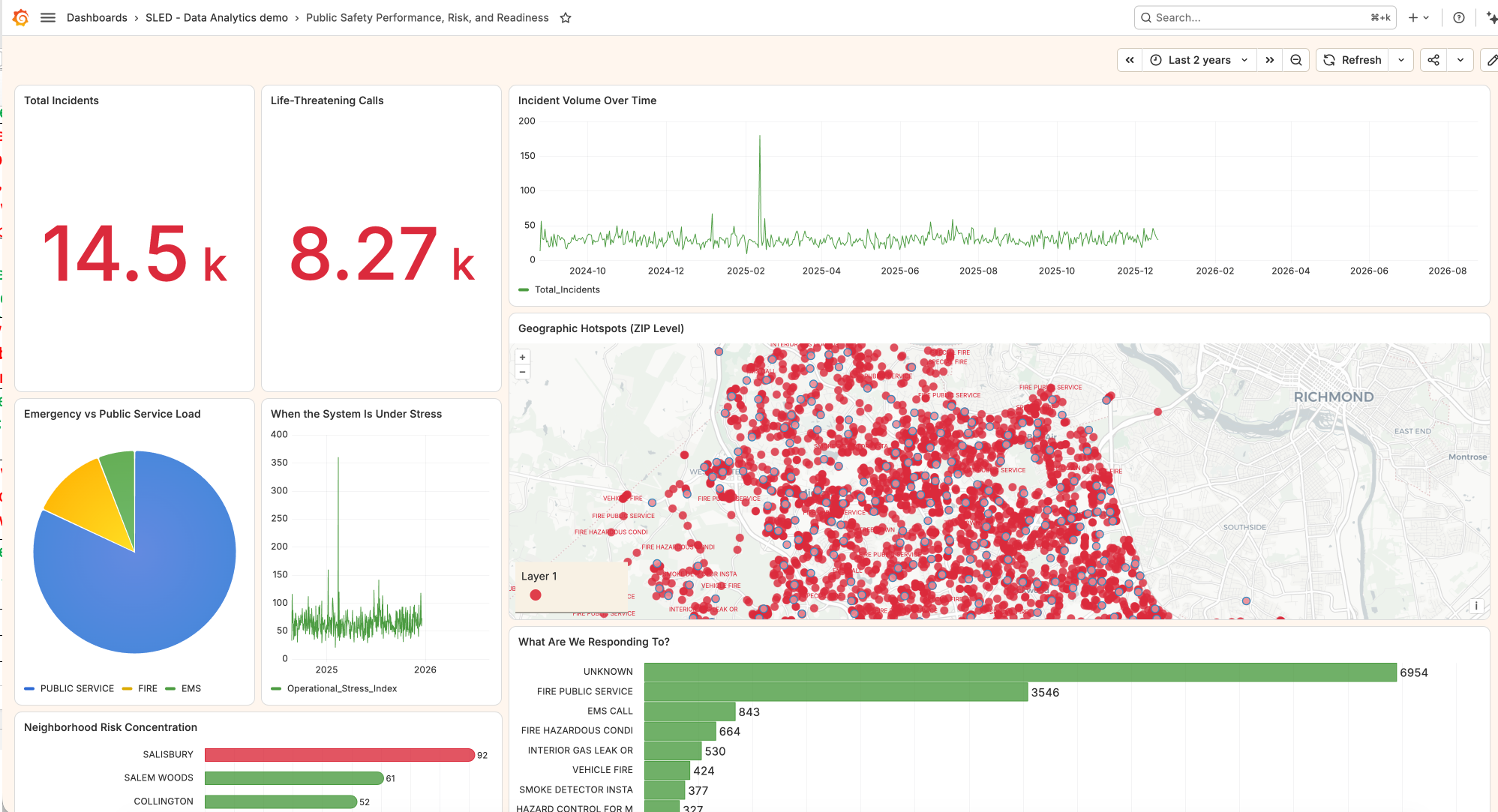
Task: Go to Dashboards breadcrumb
Action: click(x=97, y=17)
